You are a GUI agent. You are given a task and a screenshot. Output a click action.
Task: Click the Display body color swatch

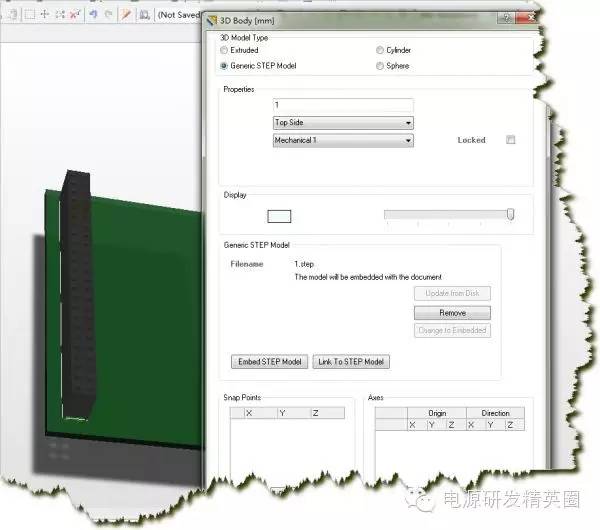pyautogui.click(x=280, y=215)
